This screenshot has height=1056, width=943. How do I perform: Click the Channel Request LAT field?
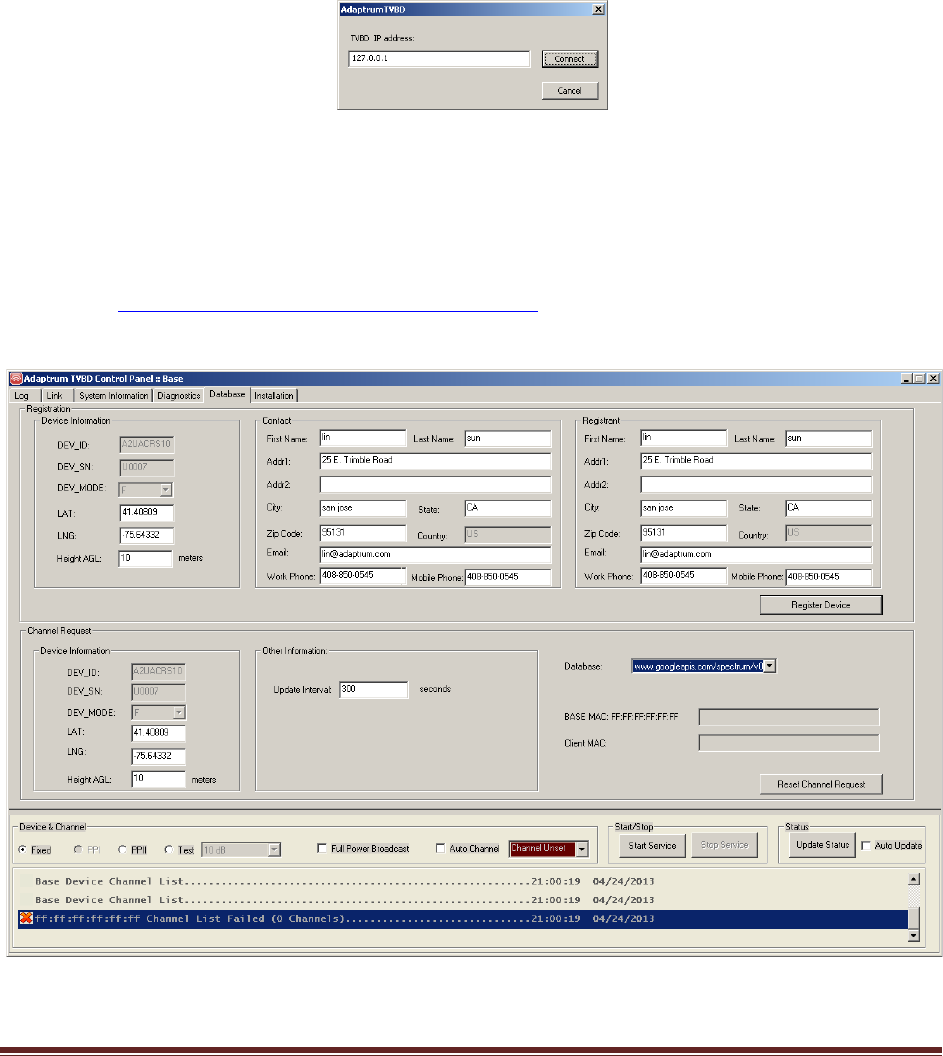coord(158,733)
